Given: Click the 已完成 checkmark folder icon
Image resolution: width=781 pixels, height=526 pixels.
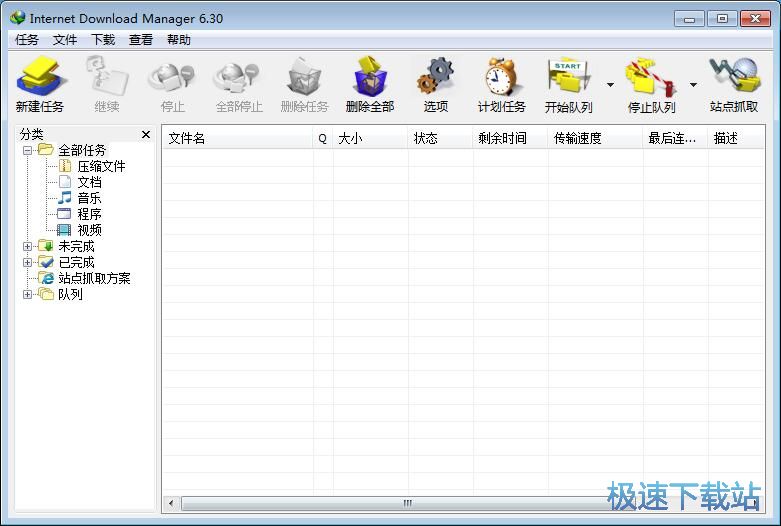Looking at the screenshot, I should point(46,262).
